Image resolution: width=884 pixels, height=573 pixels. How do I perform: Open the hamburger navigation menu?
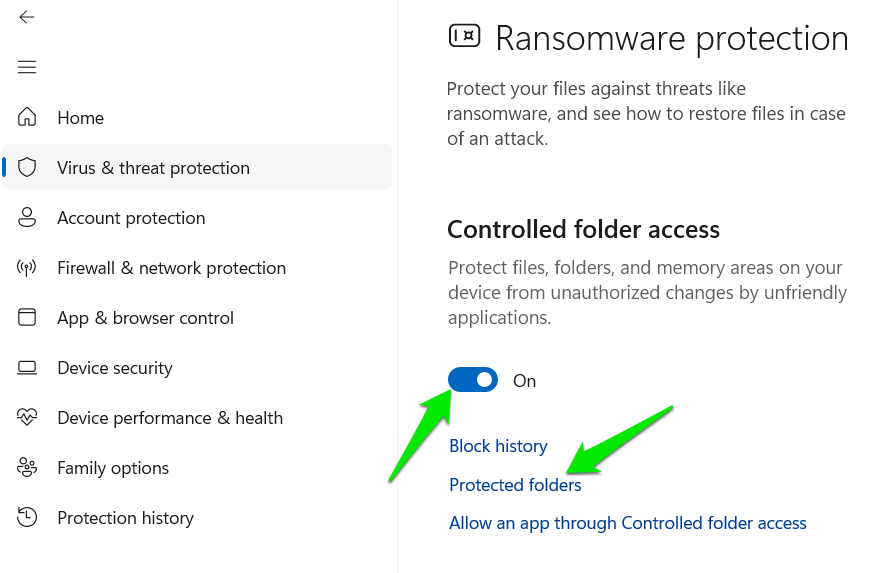[x=27, y=67]
